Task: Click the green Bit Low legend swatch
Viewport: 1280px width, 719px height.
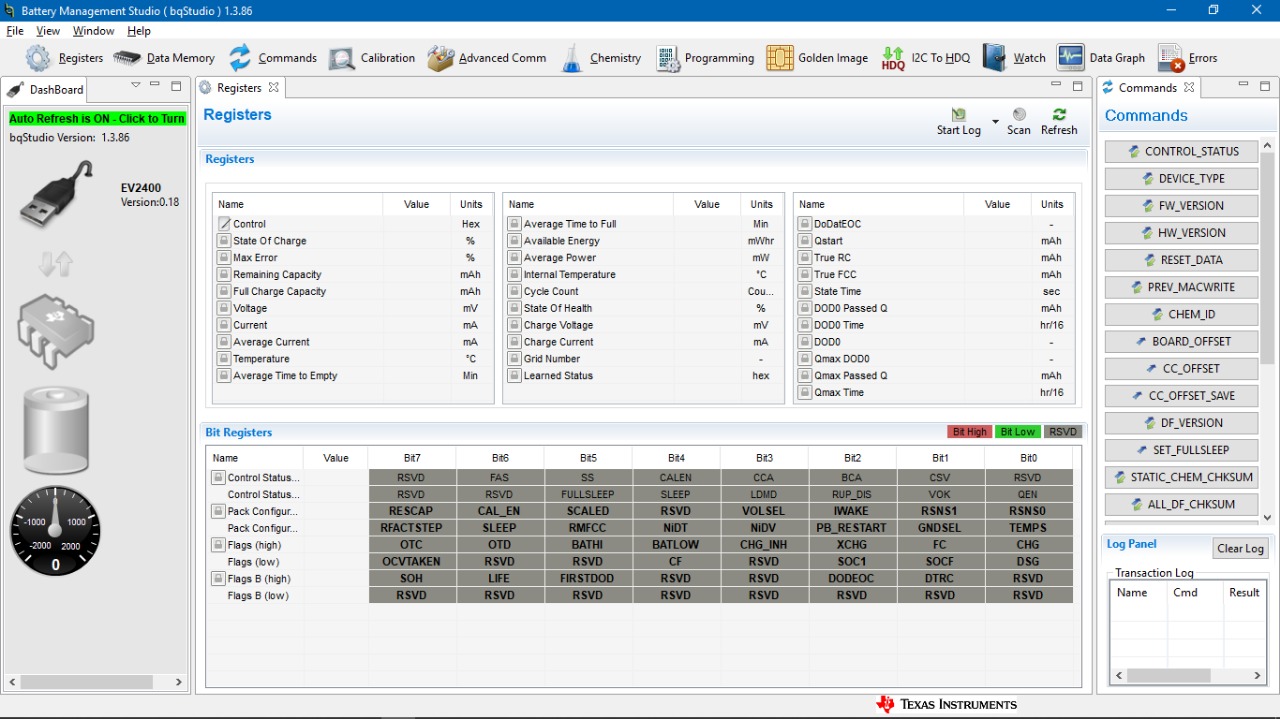Action: (x=1018, y=432)
